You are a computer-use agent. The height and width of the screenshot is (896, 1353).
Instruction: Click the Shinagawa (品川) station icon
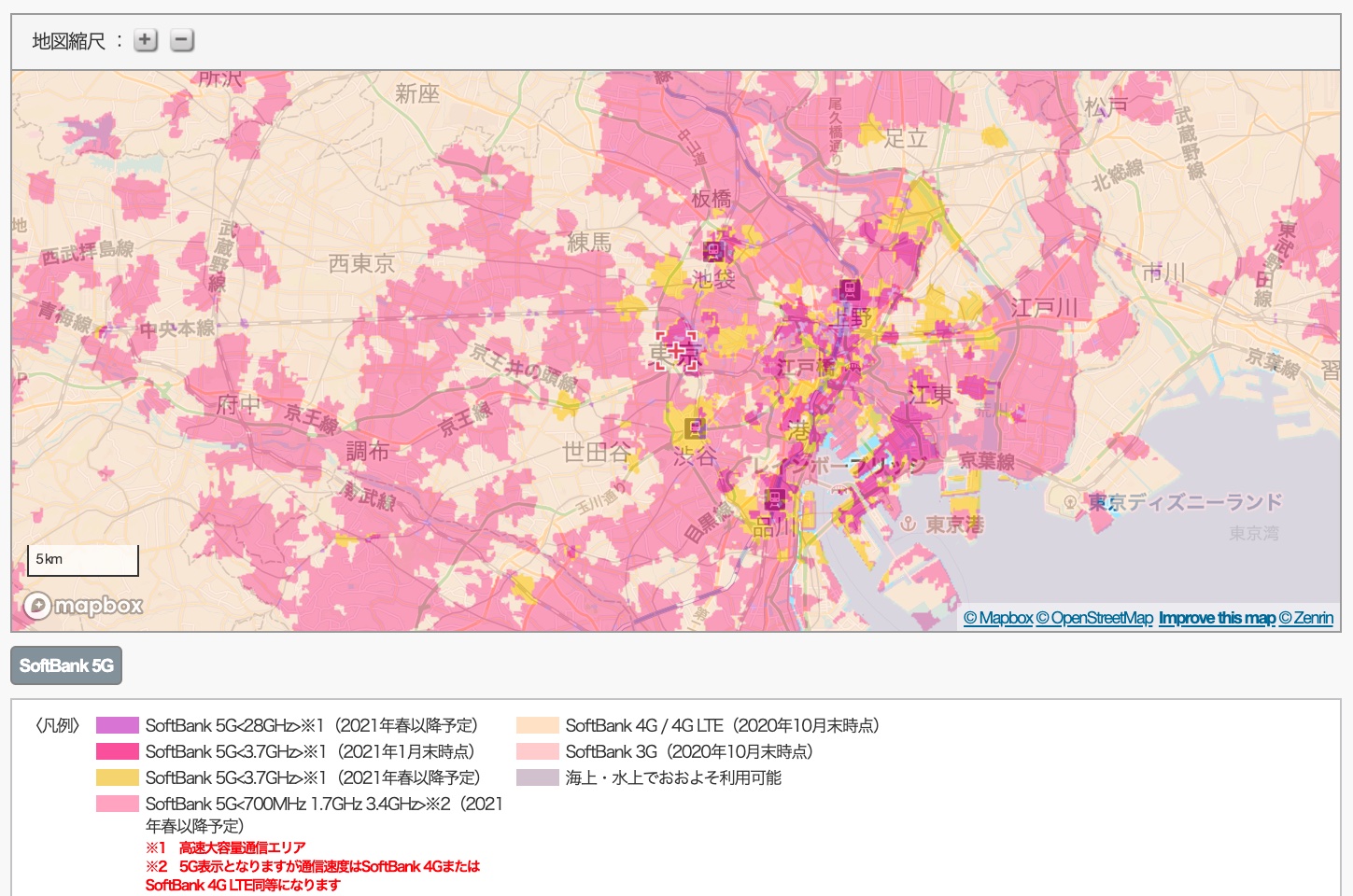coord(774,498)
